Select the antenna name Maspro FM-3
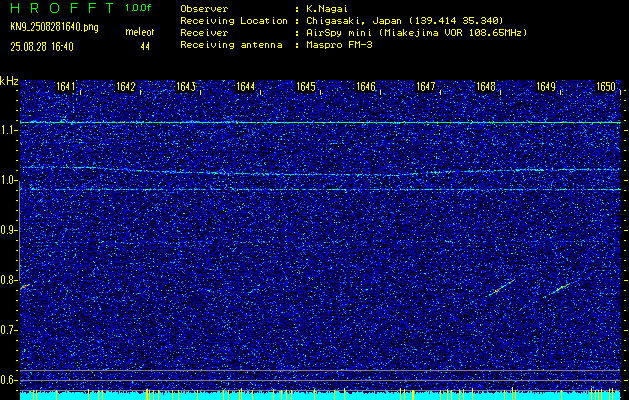 (339, 45)
